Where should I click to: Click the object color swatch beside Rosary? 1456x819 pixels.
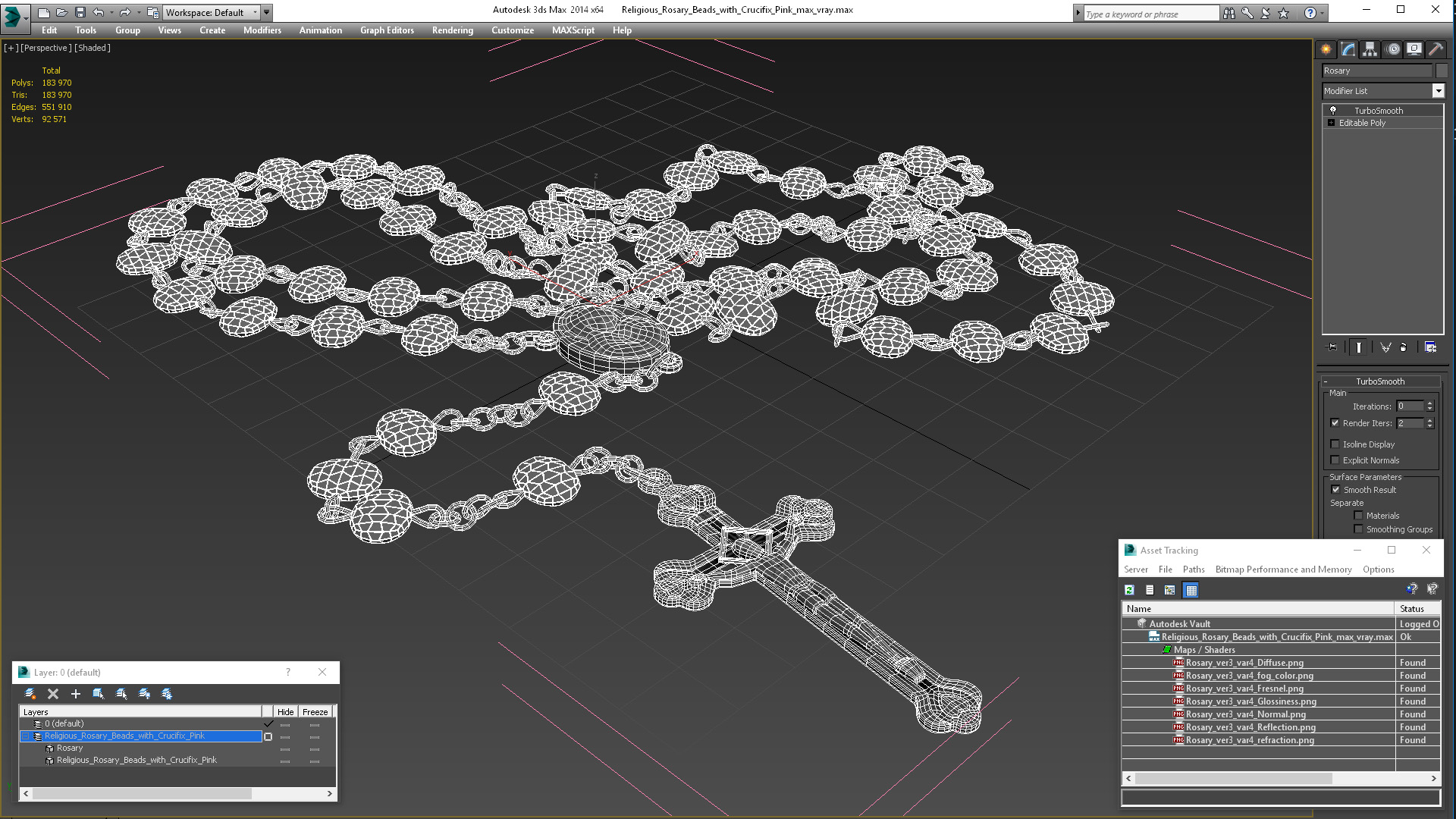(1442, 71)
